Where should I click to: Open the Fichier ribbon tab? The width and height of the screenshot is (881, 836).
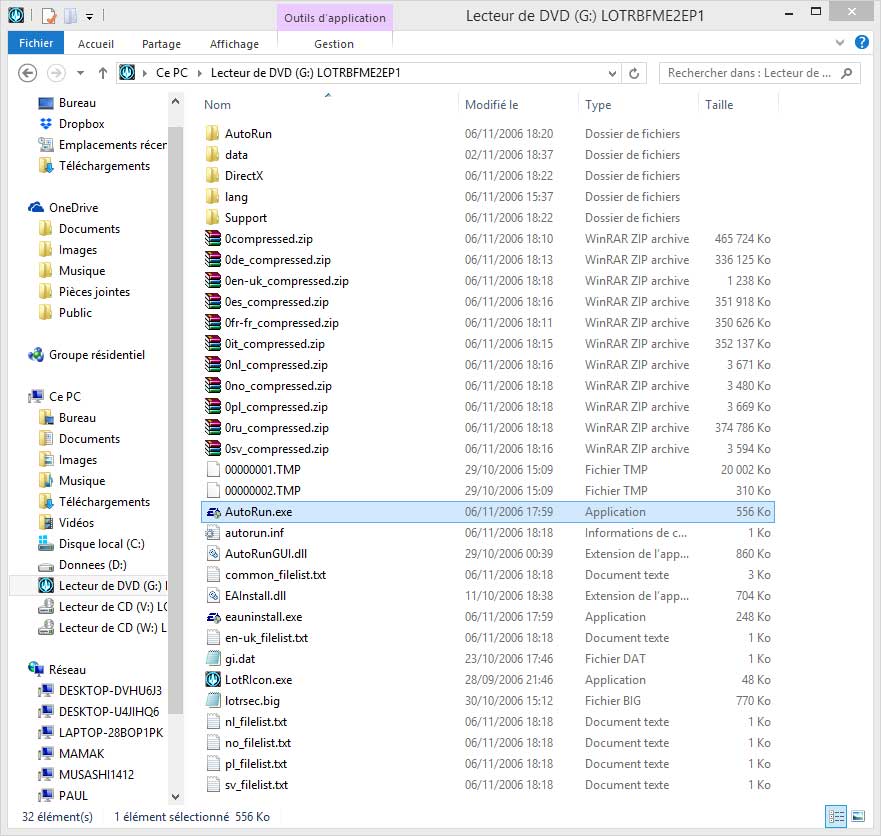point(36,43)
